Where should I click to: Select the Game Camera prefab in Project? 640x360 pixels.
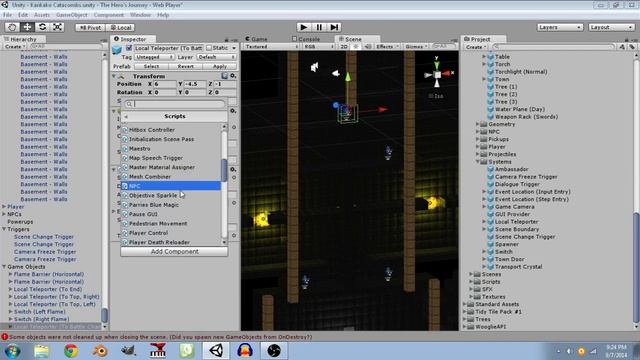(x=514, y=207)
